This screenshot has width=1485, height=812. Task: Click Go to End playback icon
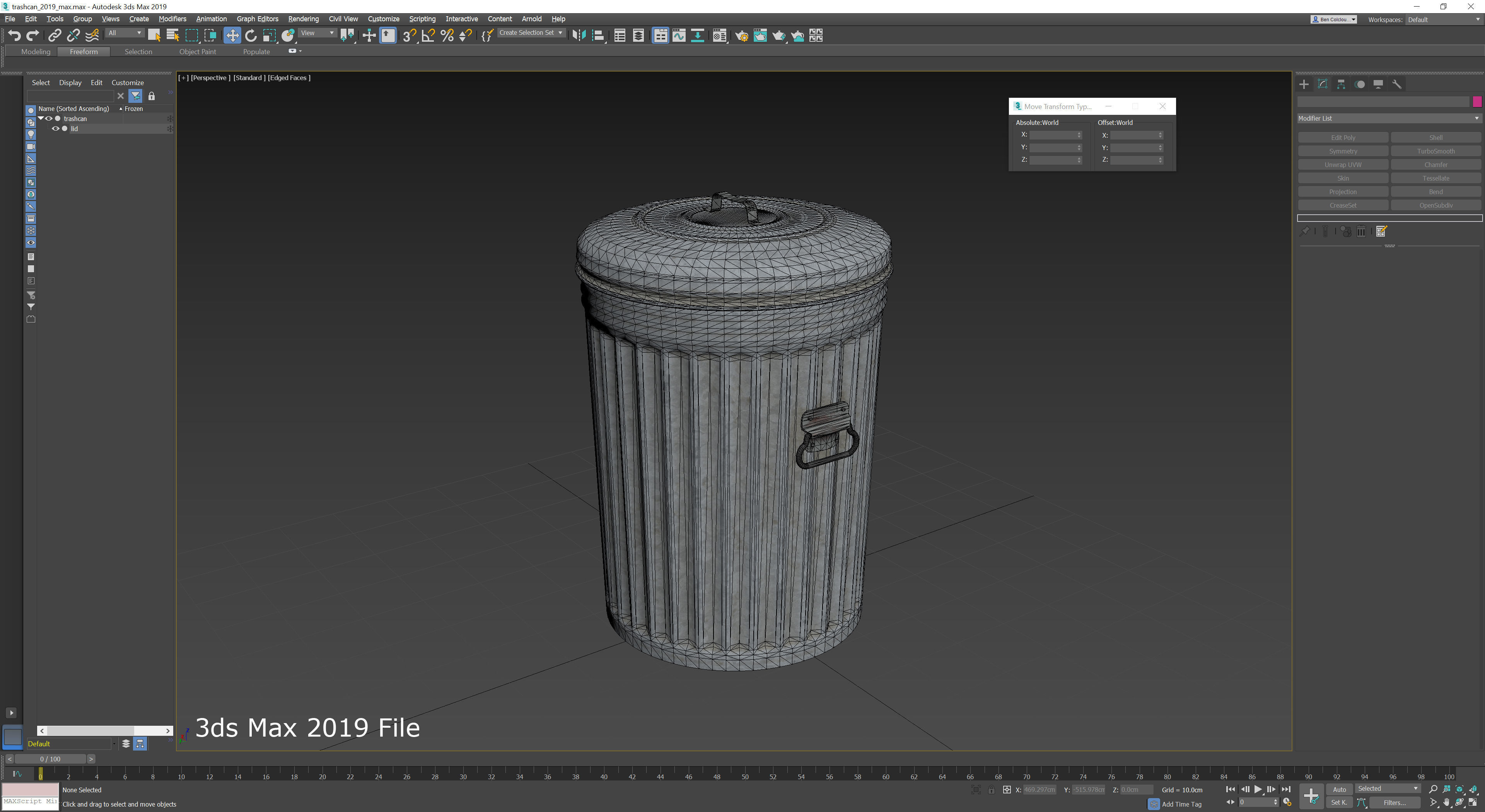(x=1286, y=789)
